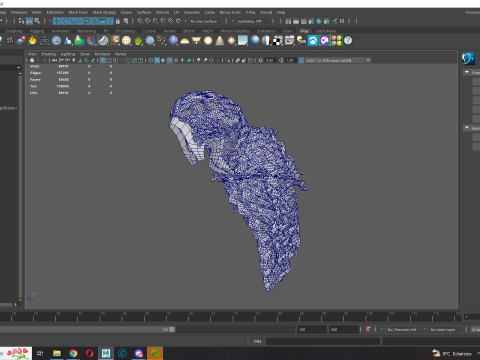The height and width of the screenshot is (360, 480).
Task: Open the Windows menu in menu bar
Action: pyautogui.click(x=19, y=12)
